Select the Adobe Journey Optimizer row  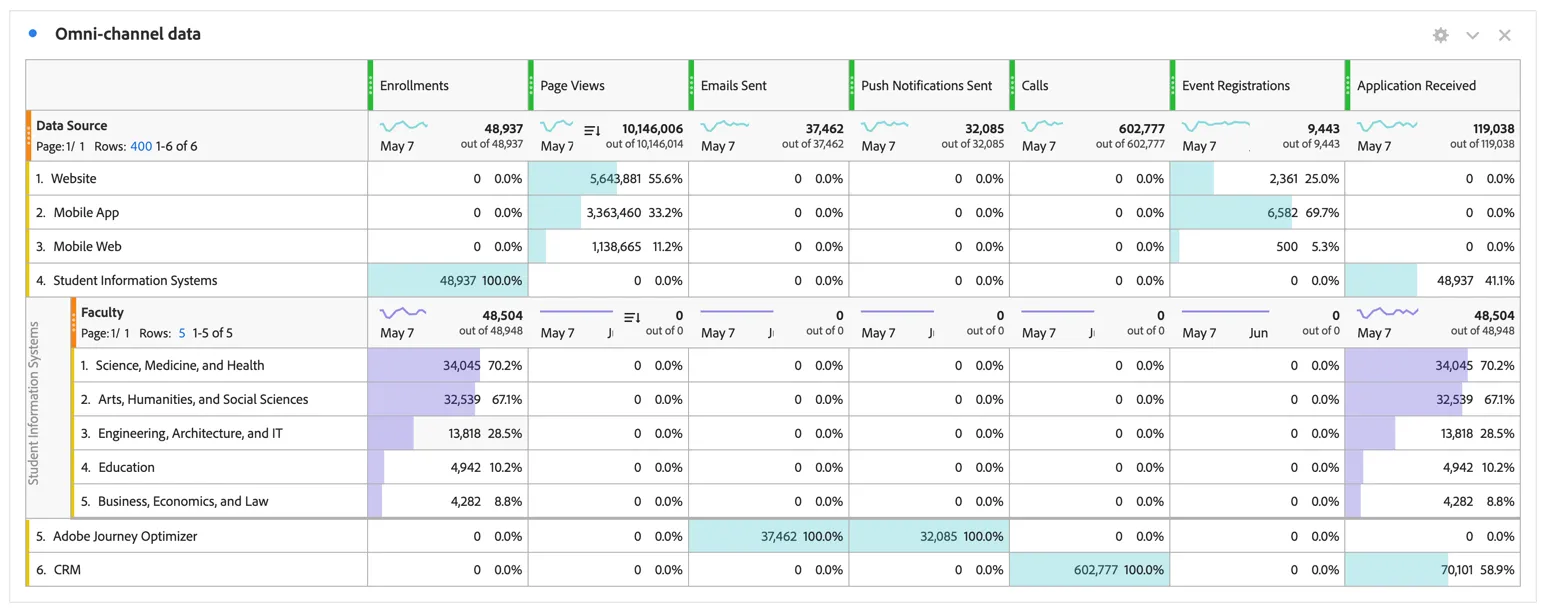pos(197,536)
